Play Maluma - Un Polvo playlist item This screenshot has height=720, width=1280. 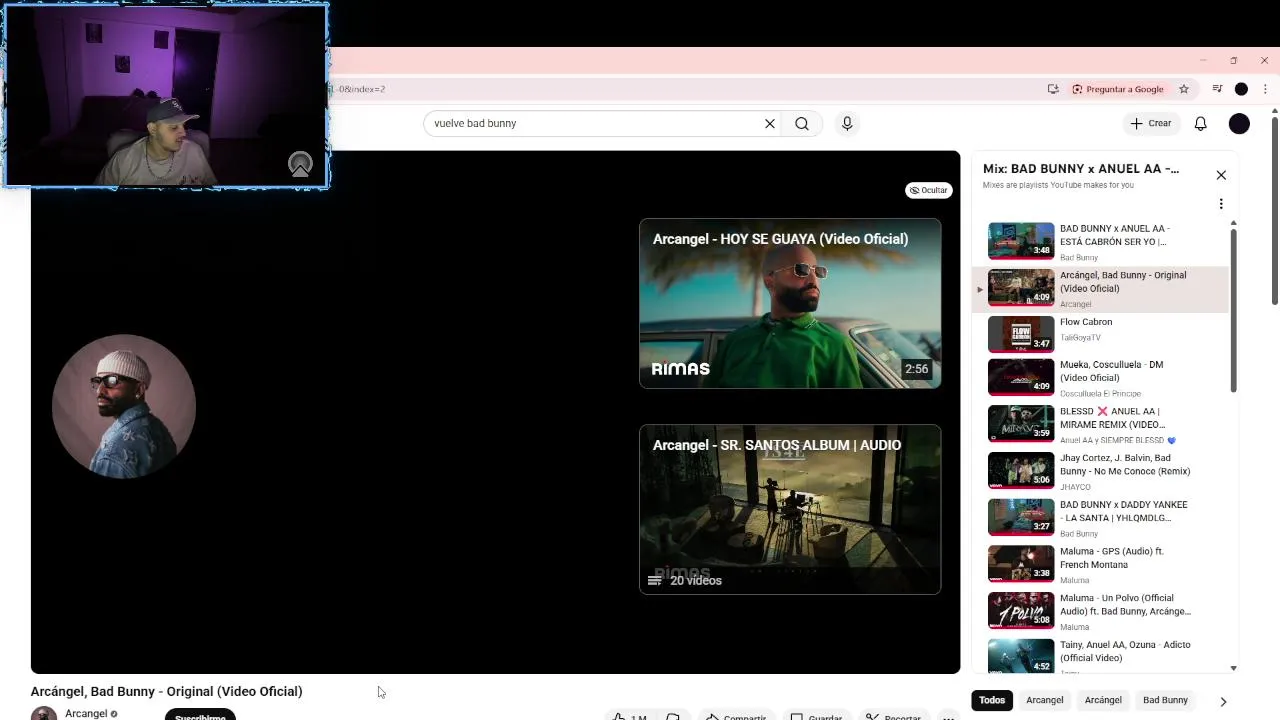coord(1100,611)
